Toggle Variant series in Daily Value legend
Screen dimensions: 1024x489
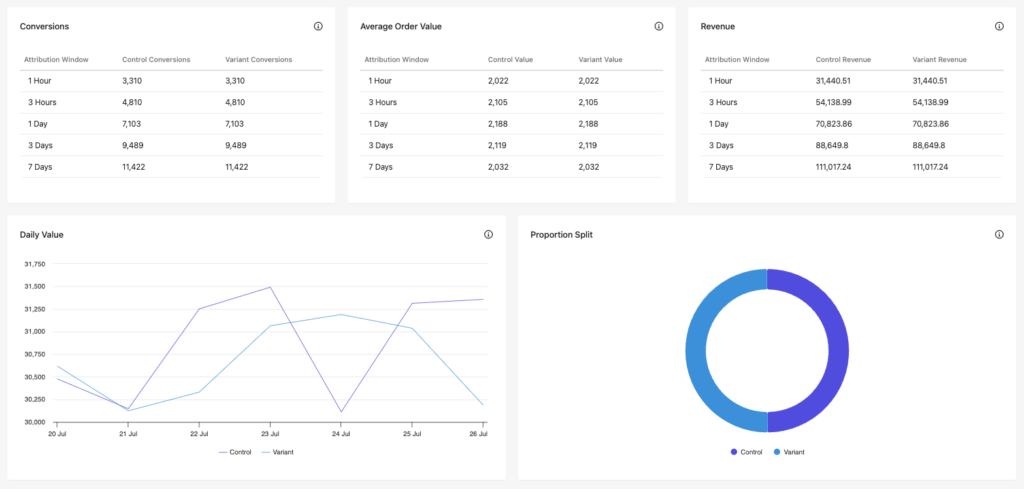click(278, 452)
